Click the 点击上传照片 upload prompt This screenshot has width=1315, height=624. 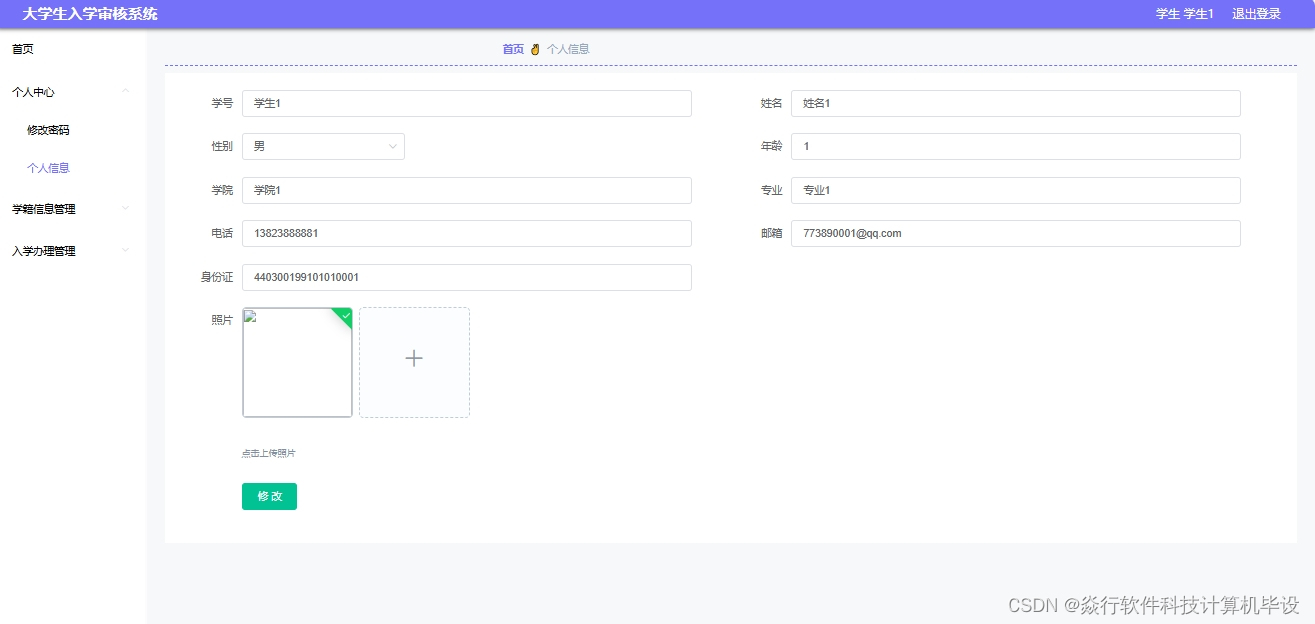269,452
